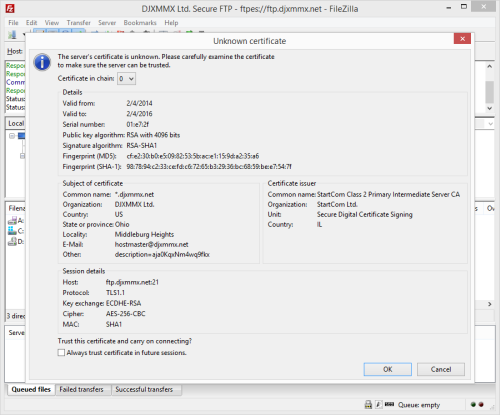Collapse the nested node below the top tree node
This screenshot has height=415, width=500.
[x=22, y=156]
